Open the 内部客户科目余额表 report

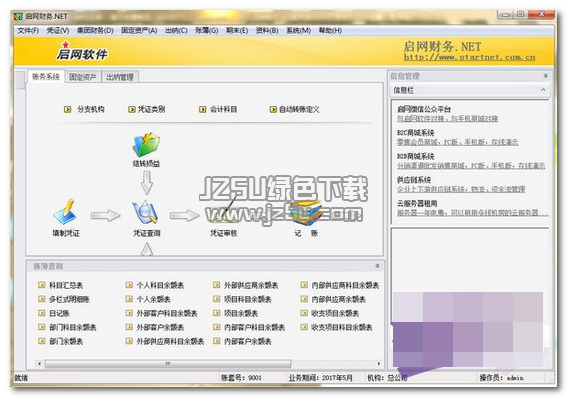[249, 327]
